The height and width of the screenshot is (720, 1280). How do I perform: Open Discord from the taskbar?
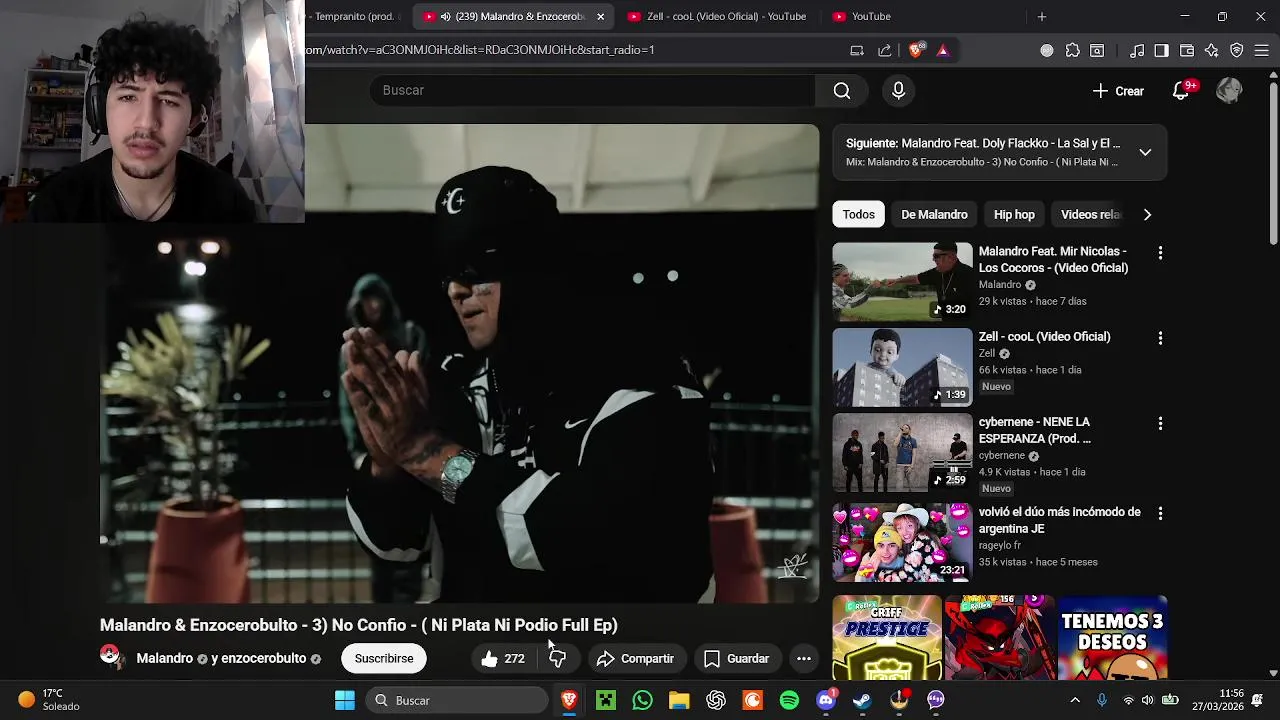(826, 701)
